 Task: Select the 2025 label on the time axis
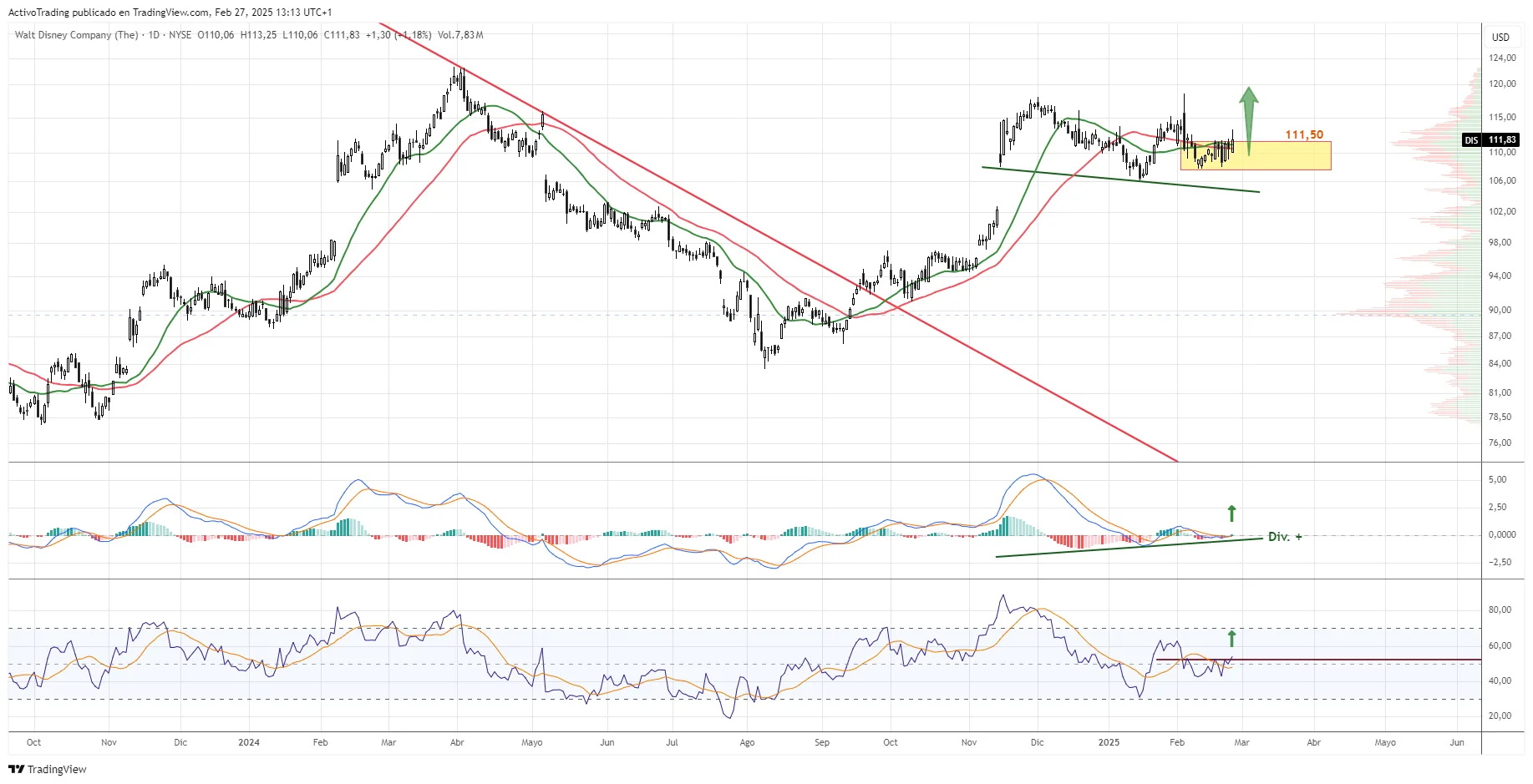[1109, 742]
